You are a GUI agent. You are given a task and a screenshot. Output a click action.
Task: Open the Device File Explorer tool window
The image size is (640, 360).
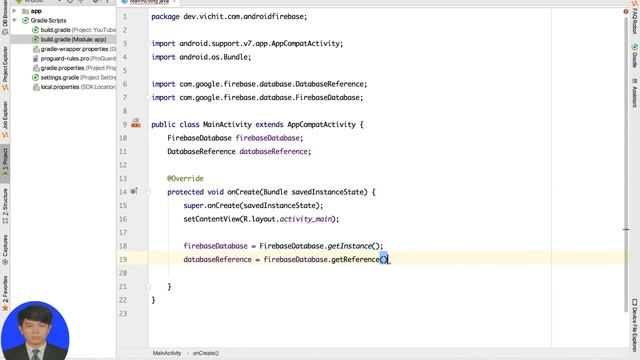[635, 327]
